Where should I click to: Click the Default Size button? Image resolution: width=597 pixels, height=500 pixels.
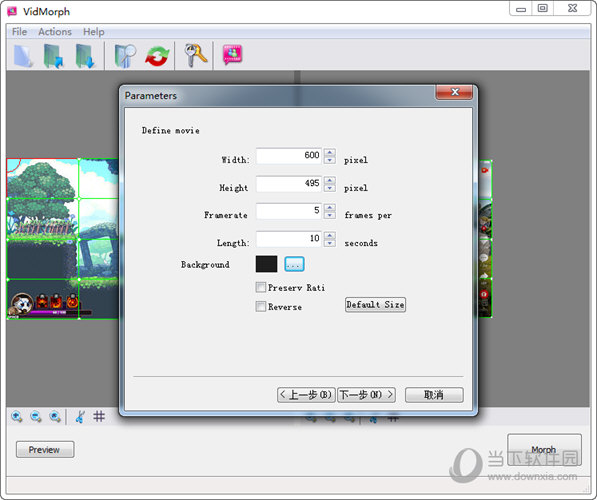coord(375,305)
